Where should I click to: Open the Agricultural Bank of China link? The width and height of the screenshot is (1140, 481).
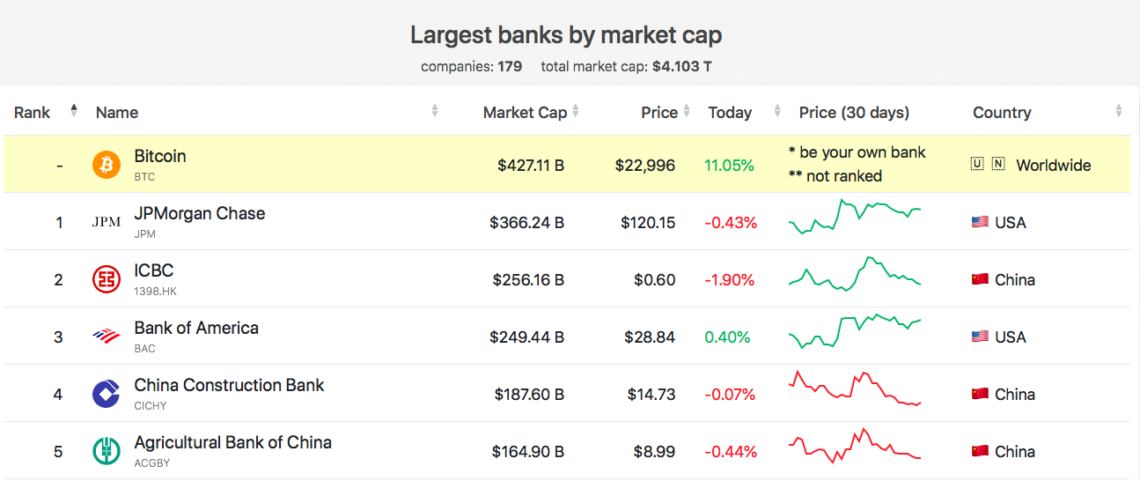pos(232,442)
